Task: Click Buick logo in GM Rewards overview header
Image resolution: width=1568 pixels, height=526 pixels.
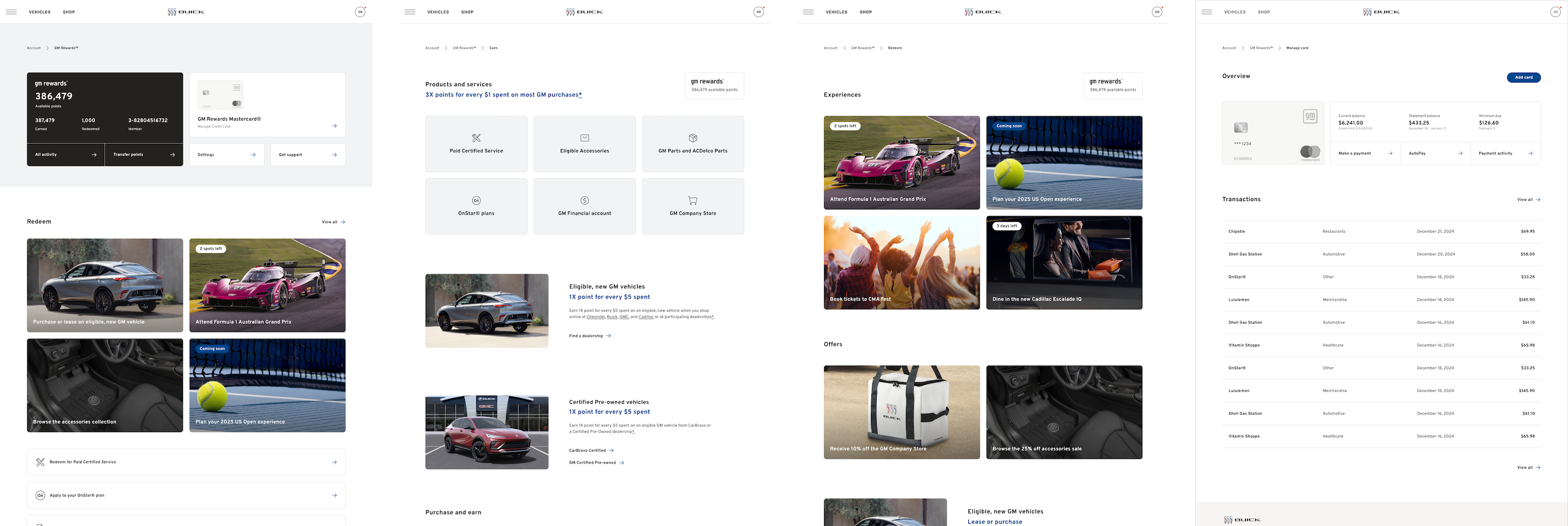Action: point(186,12)
